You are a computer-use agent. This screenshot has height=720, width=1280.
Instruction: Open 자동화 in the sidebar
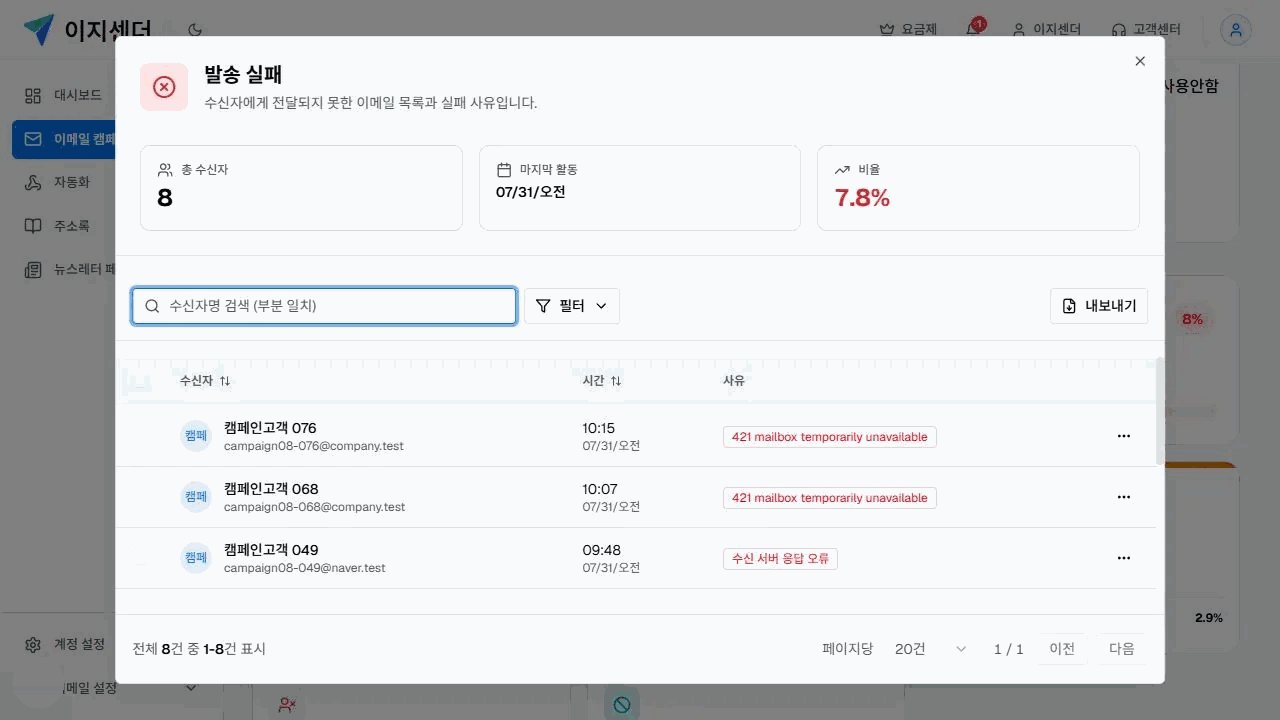point(64,182)
